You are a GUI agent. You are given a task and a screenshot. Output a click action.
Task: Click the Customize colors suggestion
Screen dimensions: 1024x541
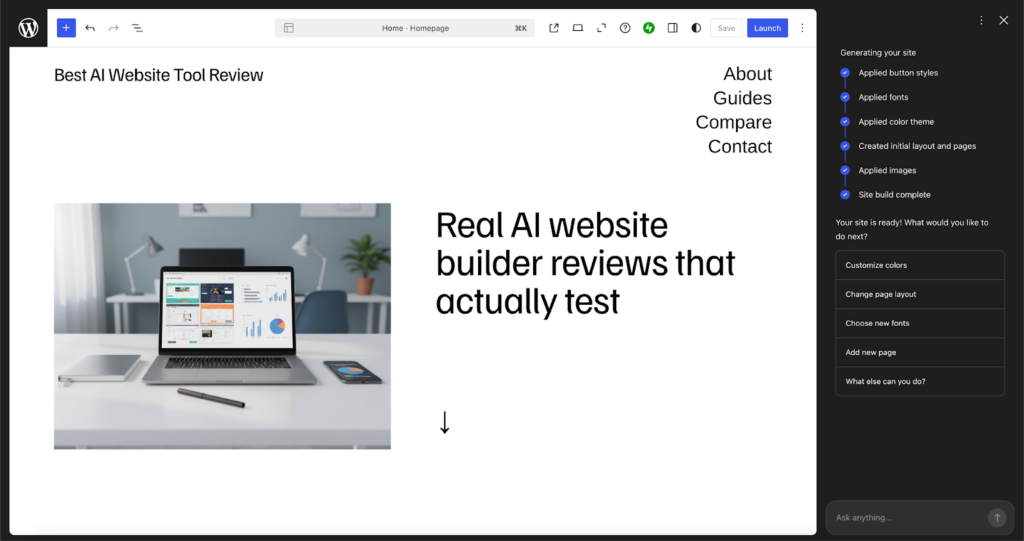[x=919, y=265]
